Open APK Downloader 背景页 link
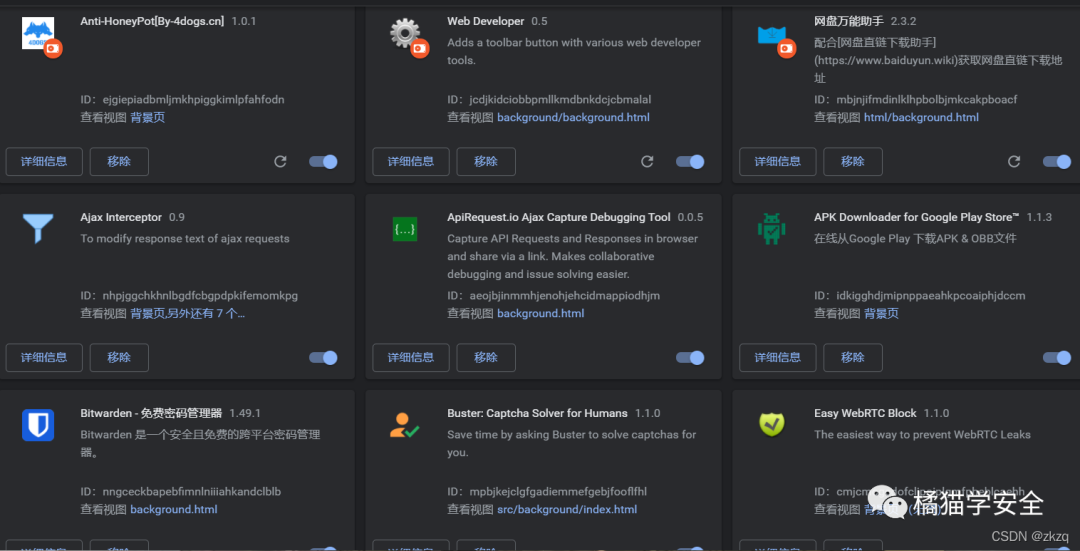 881,313
